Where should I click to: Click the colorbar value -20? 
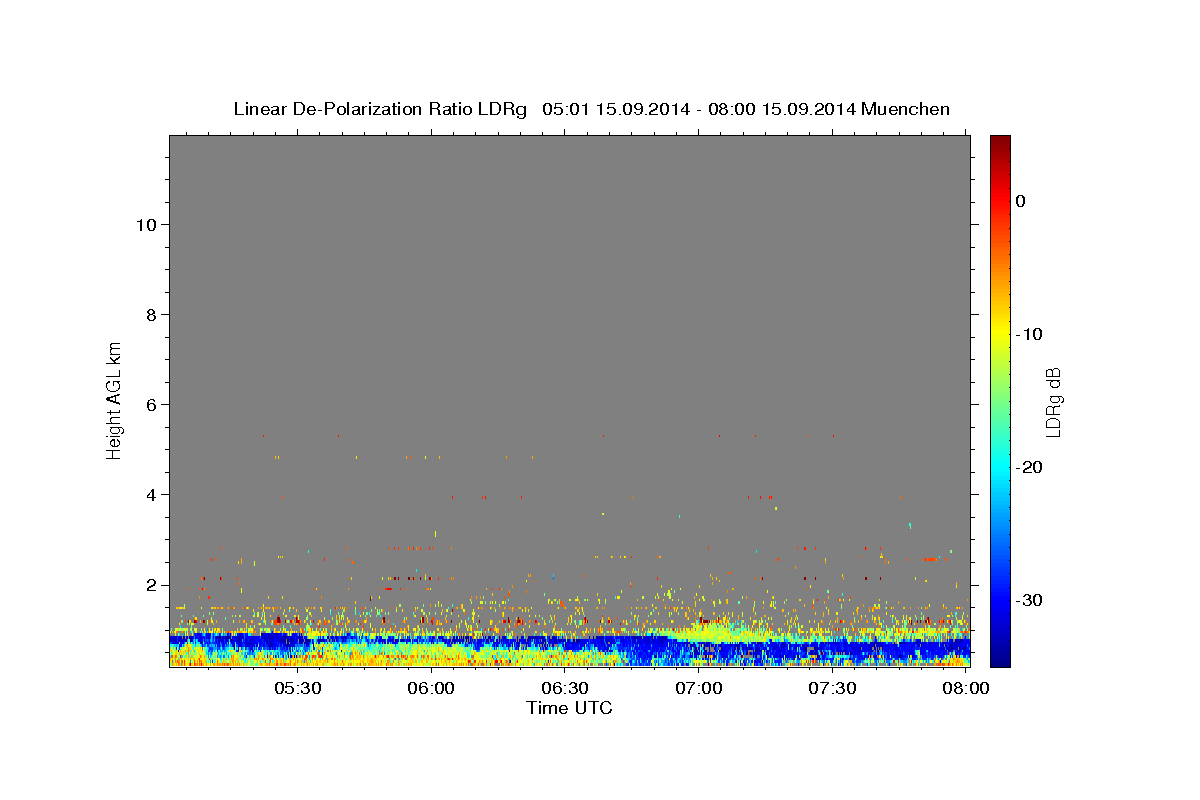click(1029, 467)
